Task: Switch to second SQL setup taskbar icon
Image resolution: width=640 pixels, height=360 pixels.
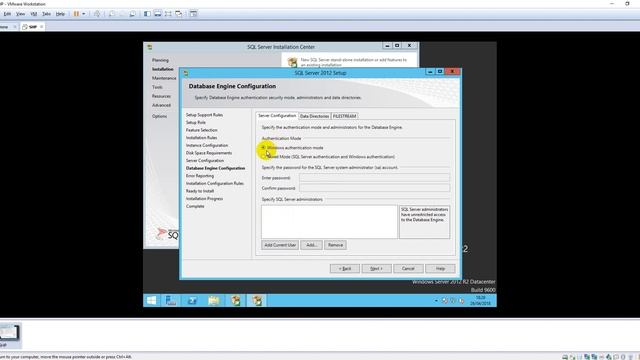Action: click(x=257, y=300)
